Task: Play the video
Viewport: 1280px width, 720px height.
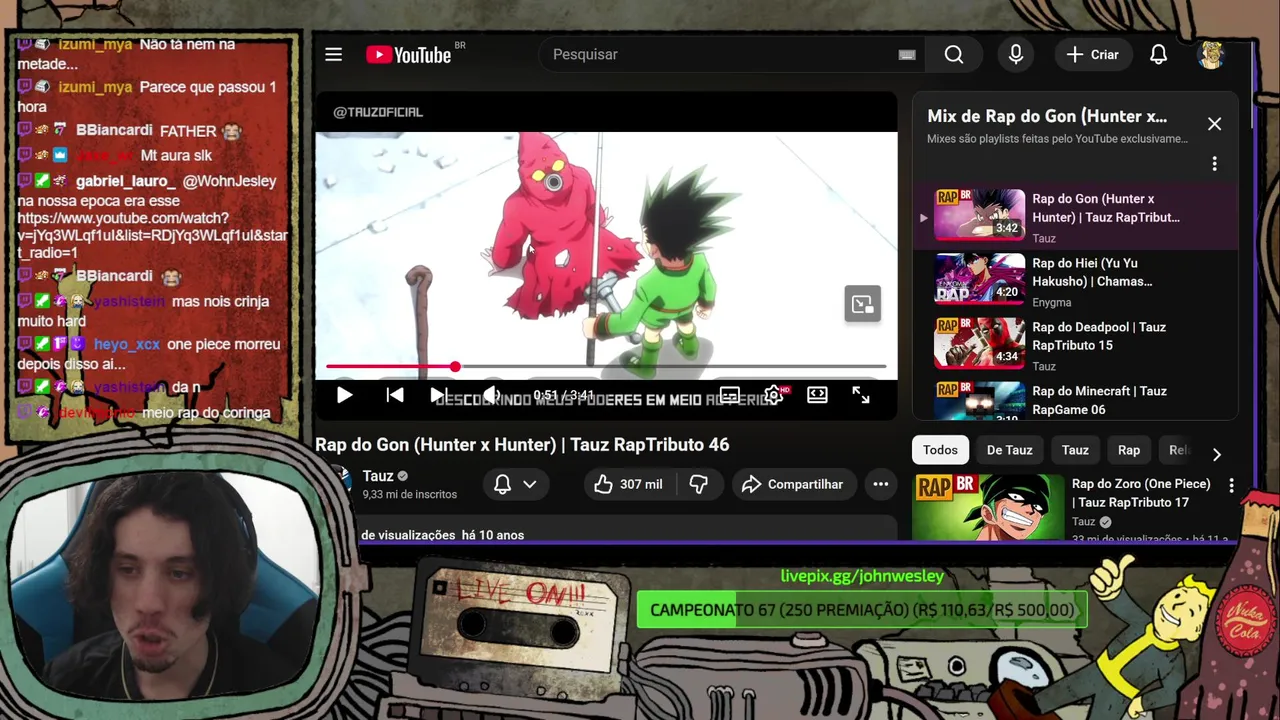Action: (x=344, y=395)
